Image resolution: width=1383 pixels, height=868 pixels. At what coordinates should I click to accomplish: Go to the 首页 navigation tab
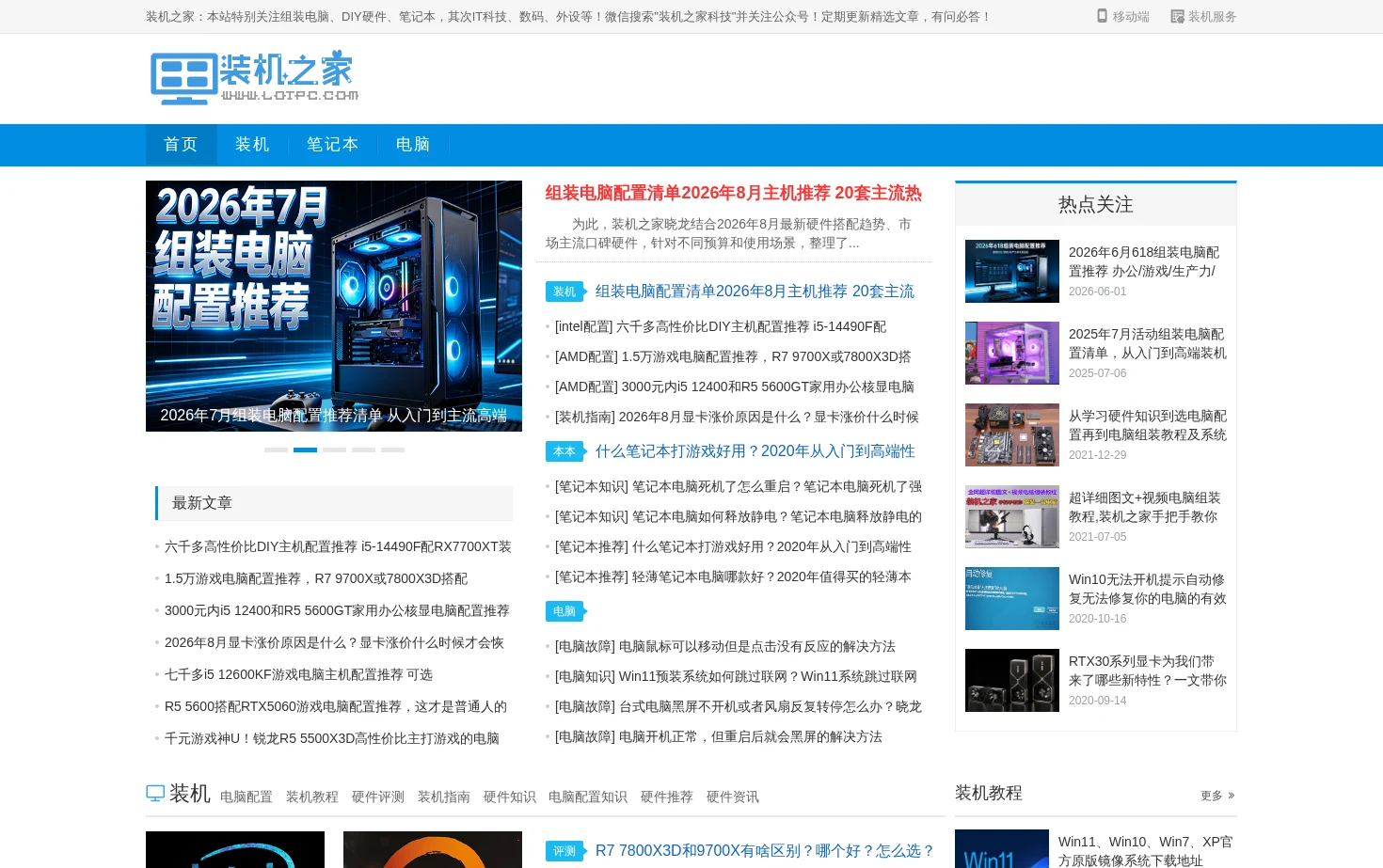point(181,144)
